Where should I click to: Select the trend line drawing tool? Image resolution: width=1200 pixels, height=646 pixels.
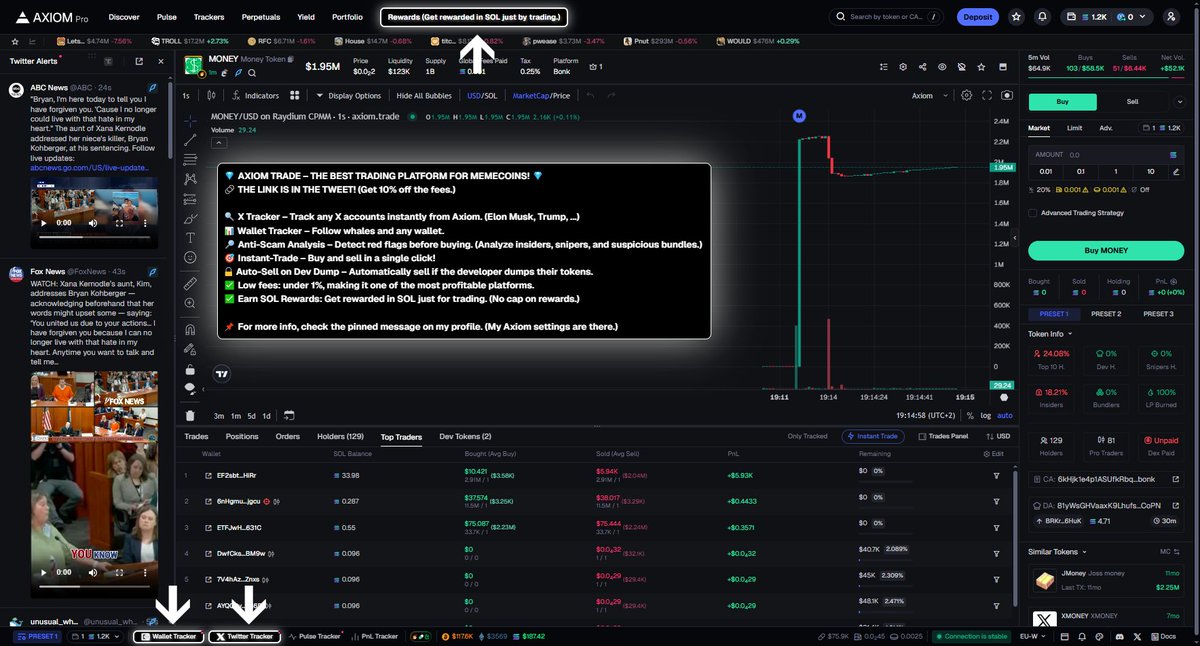click(190, 138)
